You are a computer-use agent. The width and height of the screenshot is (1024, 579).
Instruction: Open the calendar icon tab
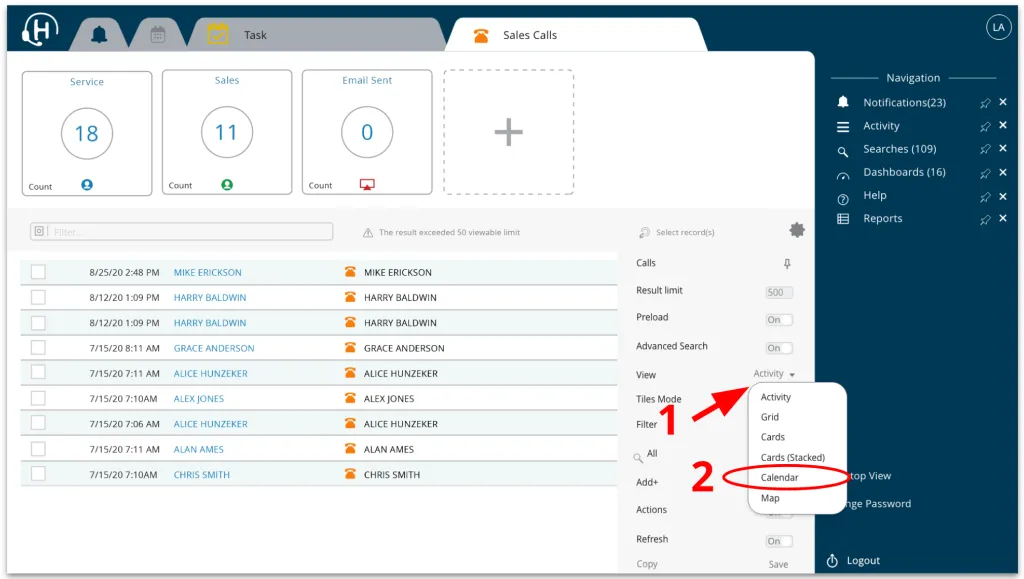(x=158, y=35)
